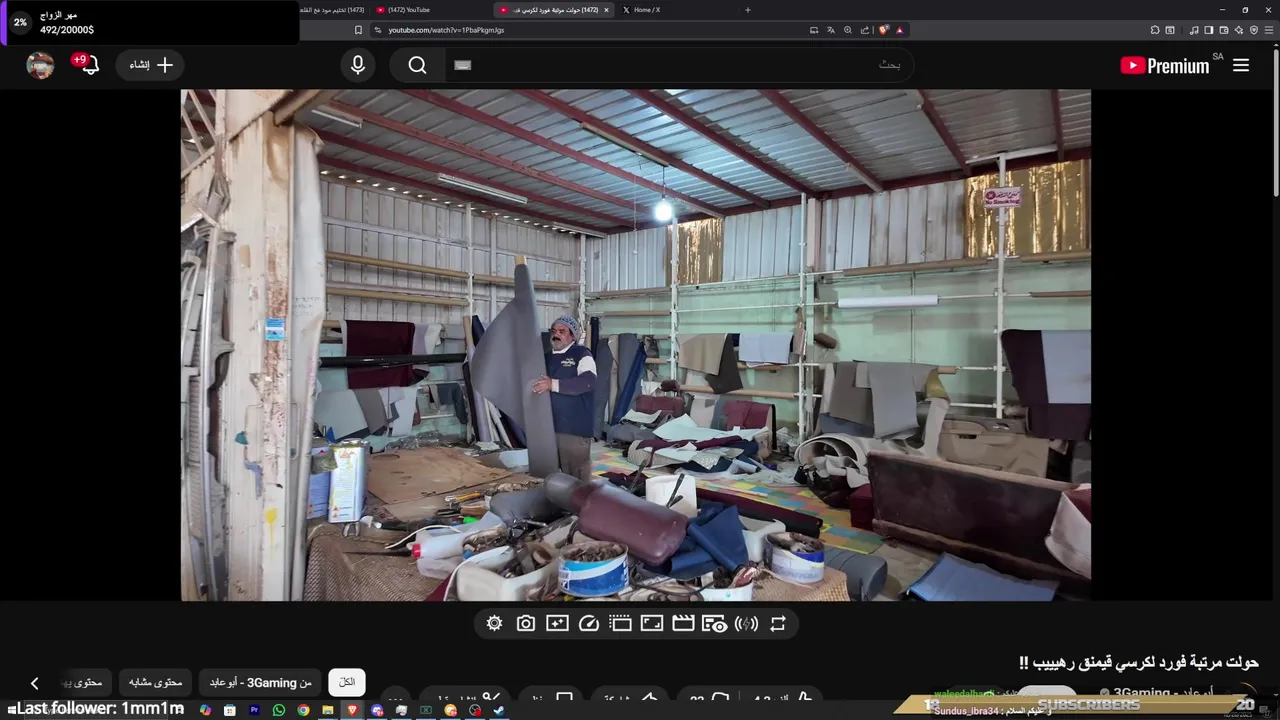Click the page vertical scrollbar
This screenshot has width=1280, height=720.
click(1275, 120)
